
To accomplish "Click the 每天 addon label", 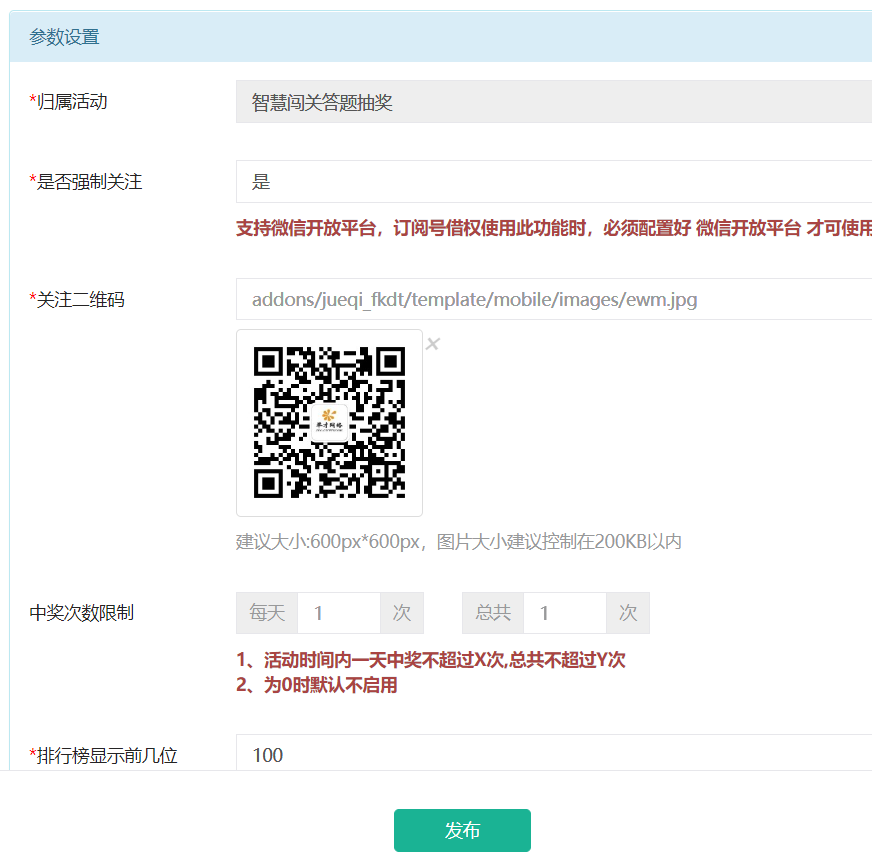I will pyautogui.click(x=267, y=613).
